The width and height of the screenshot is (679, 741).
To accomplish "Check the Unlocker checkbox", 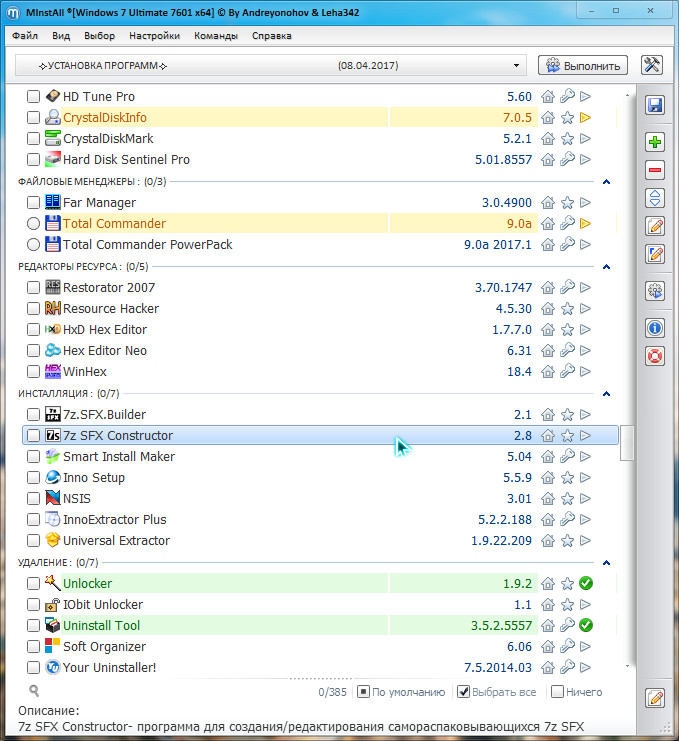I will point(33,584).
